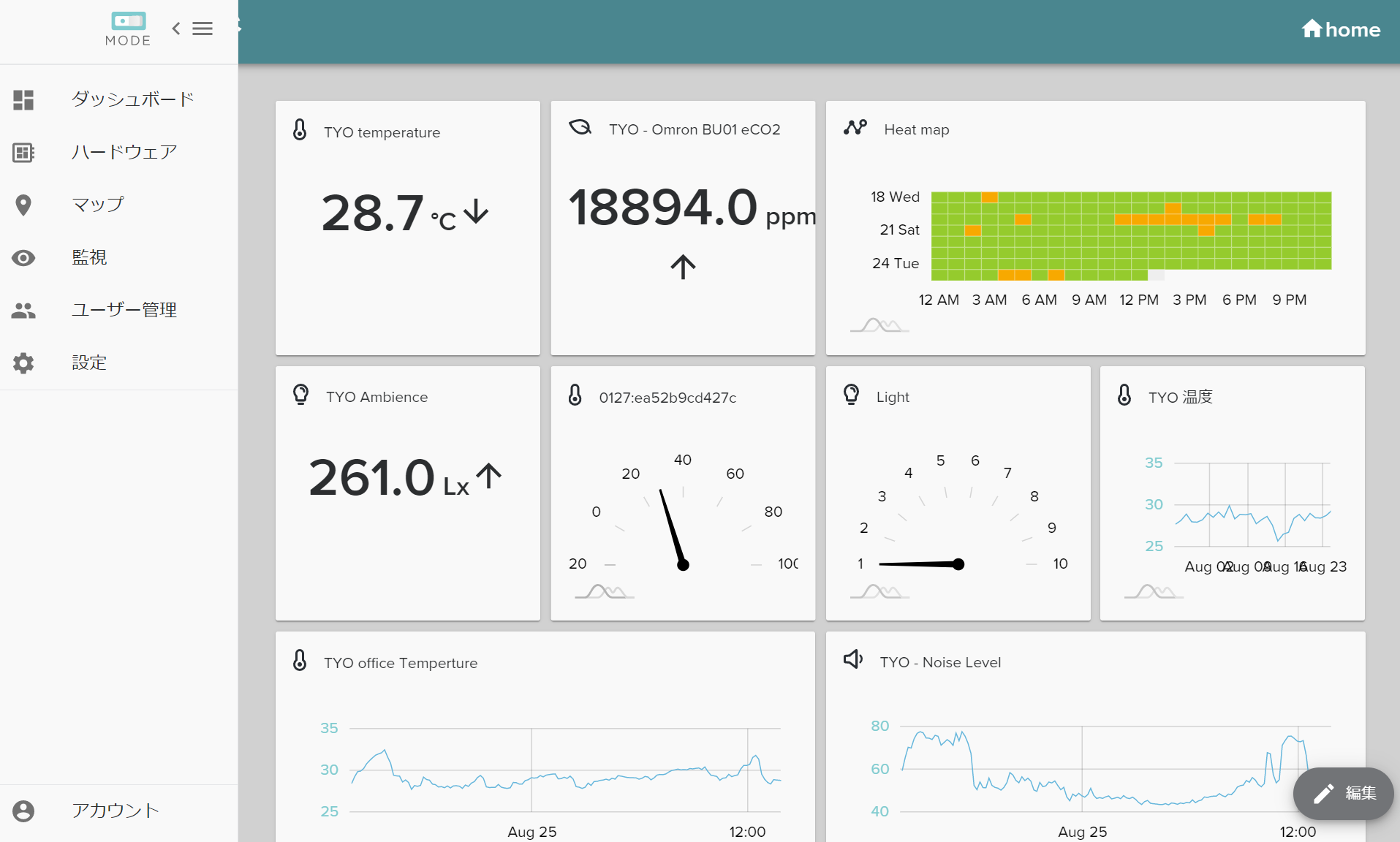1400x842 pixels.
Task: Click the dashboard grid icon in sidebar
Action: 23,100
